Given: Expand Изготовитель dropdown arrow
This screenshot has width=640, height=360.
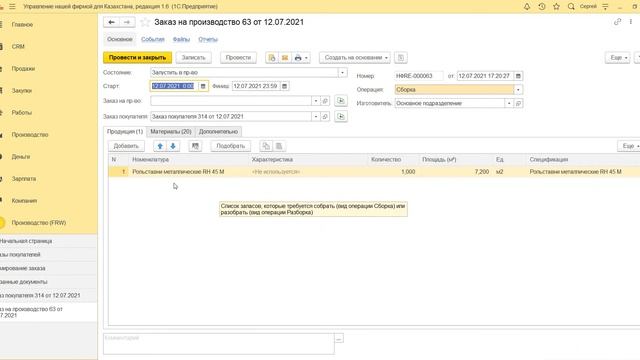Looking at the screenshot, I should pos(509,104).
